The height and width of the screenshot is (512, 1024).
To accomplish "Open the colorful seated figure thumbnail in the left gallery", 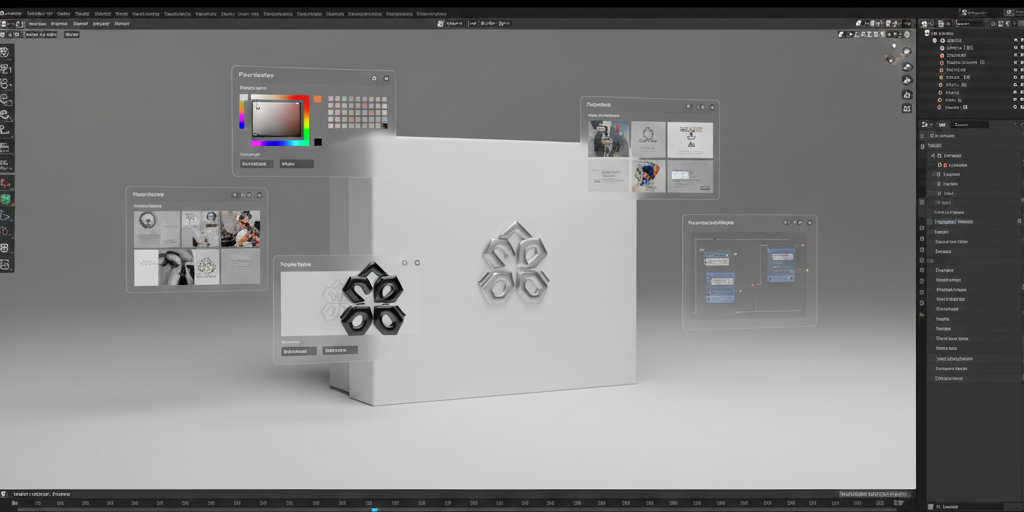I will click(240, 229).
